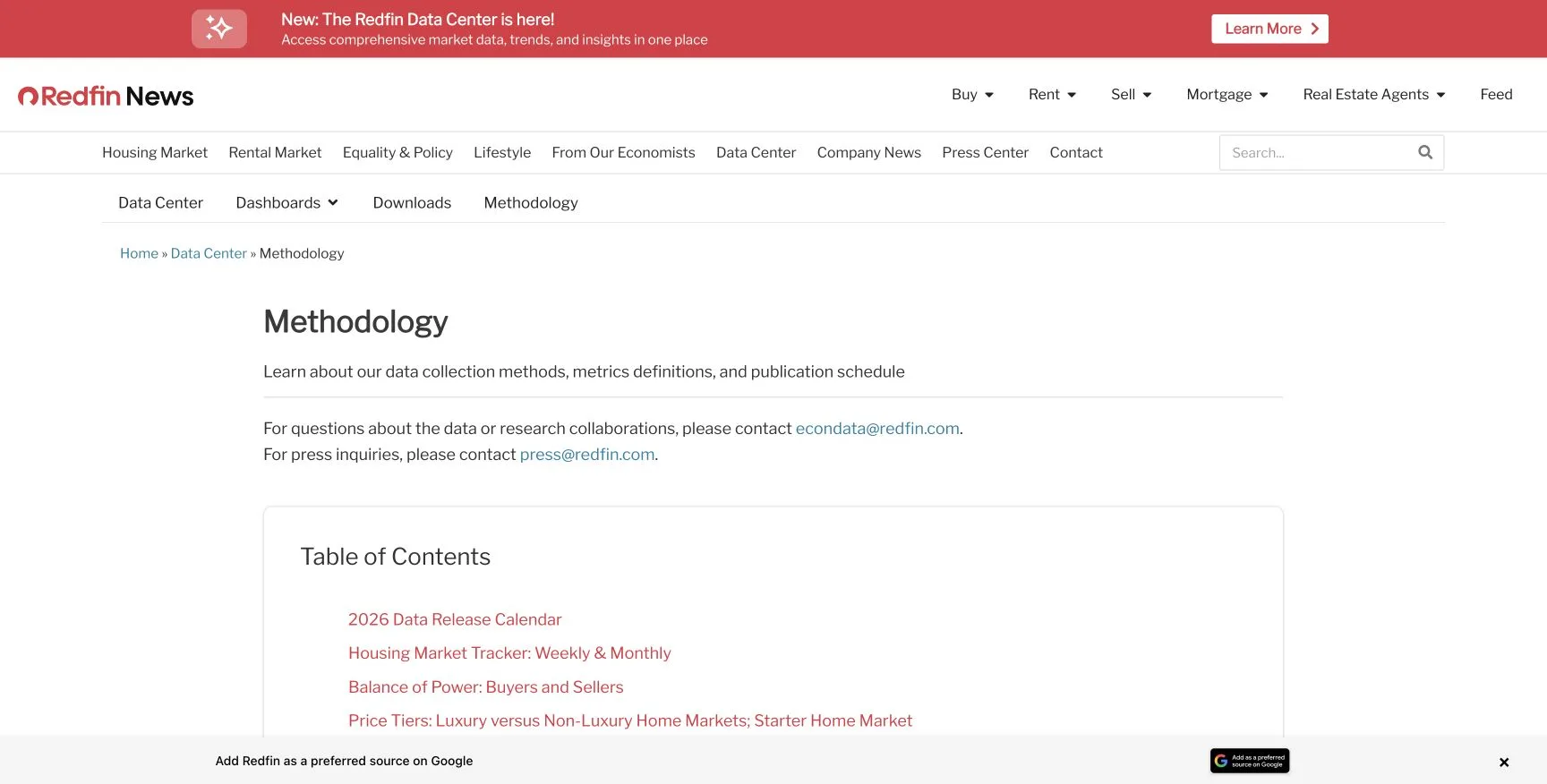Open the Feed link
The image size is (1547, 784).
1496,94
